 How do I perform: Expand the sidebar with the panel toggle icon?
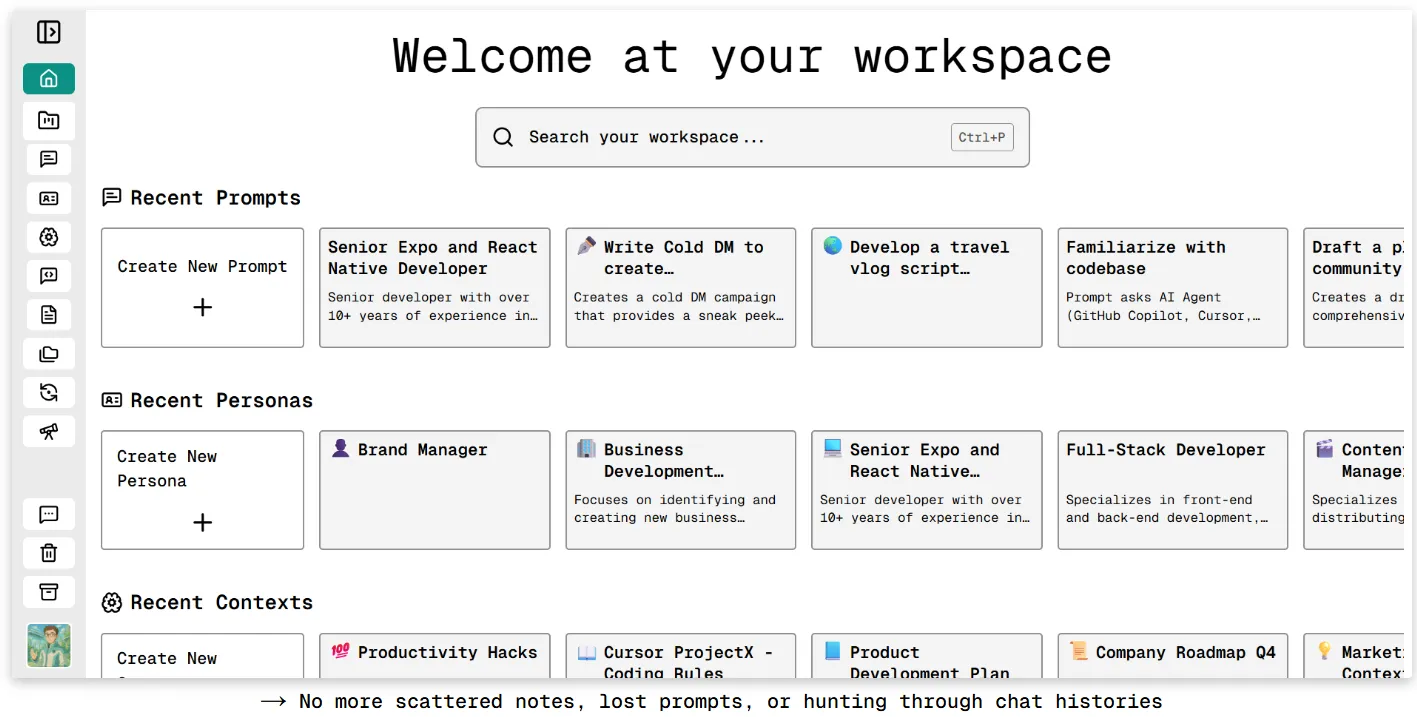click(x=48, y=32)
